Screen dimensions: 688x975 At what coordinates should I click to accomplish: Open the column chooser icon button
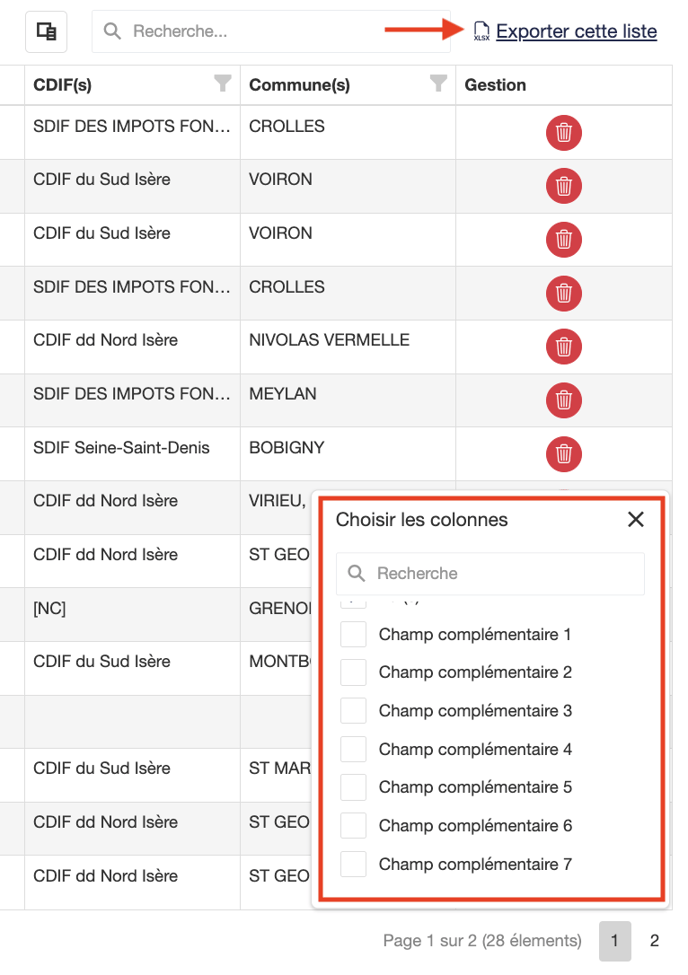(46, 32)
